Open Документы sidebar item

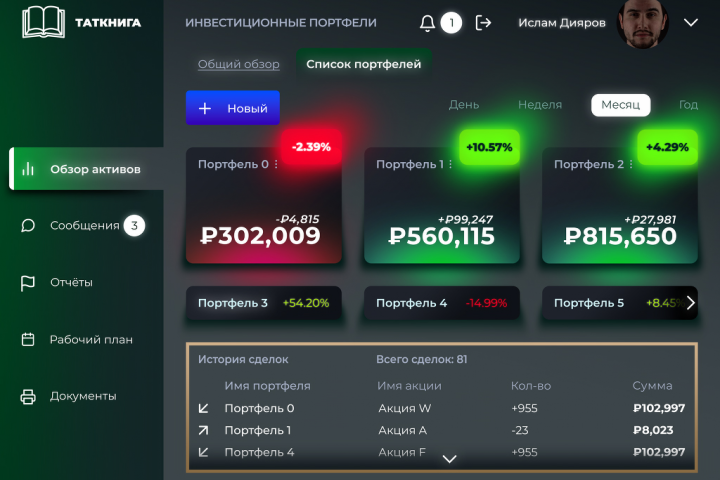(83, 396)
